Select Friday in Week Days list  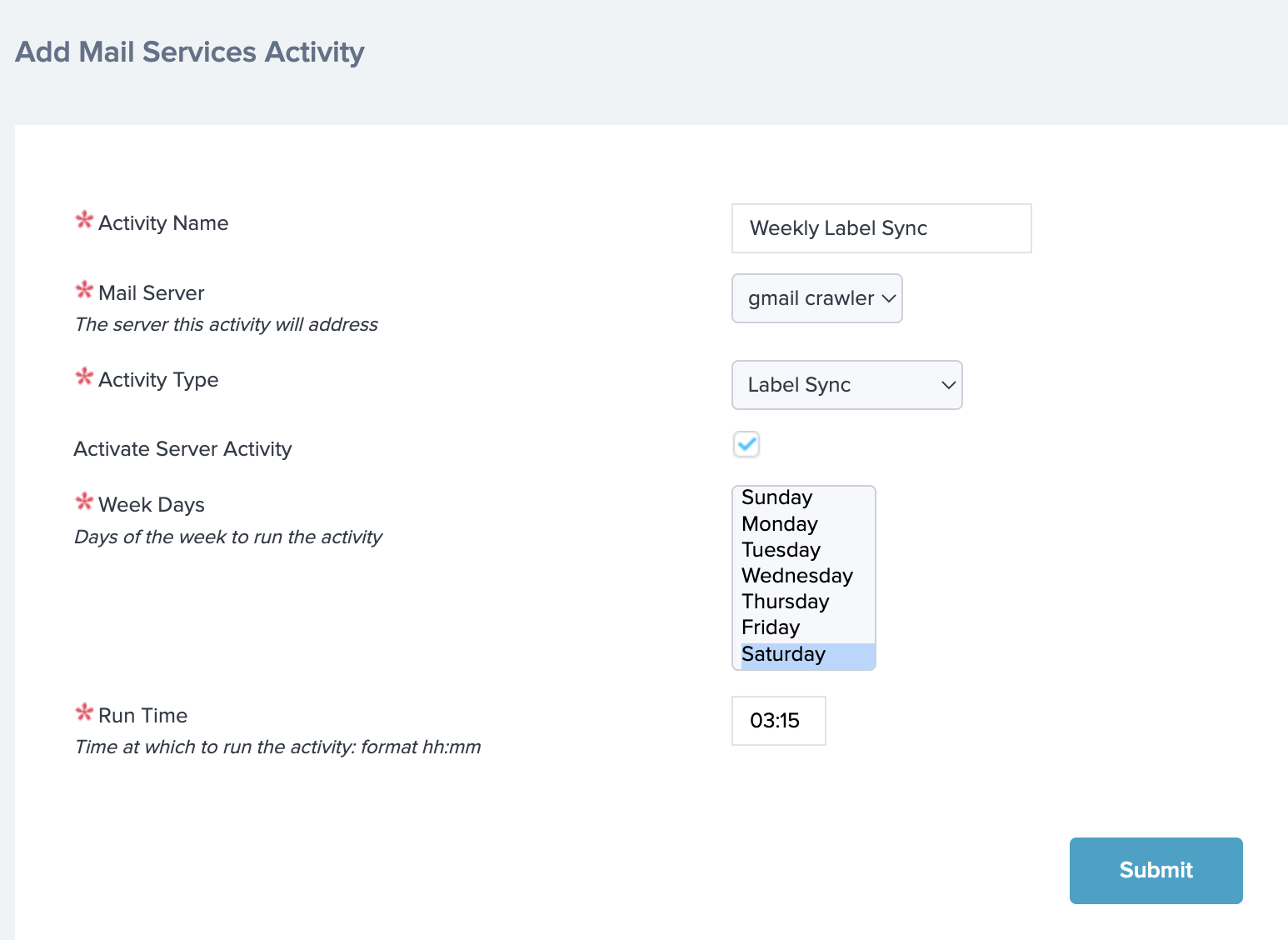click(807, 627)
